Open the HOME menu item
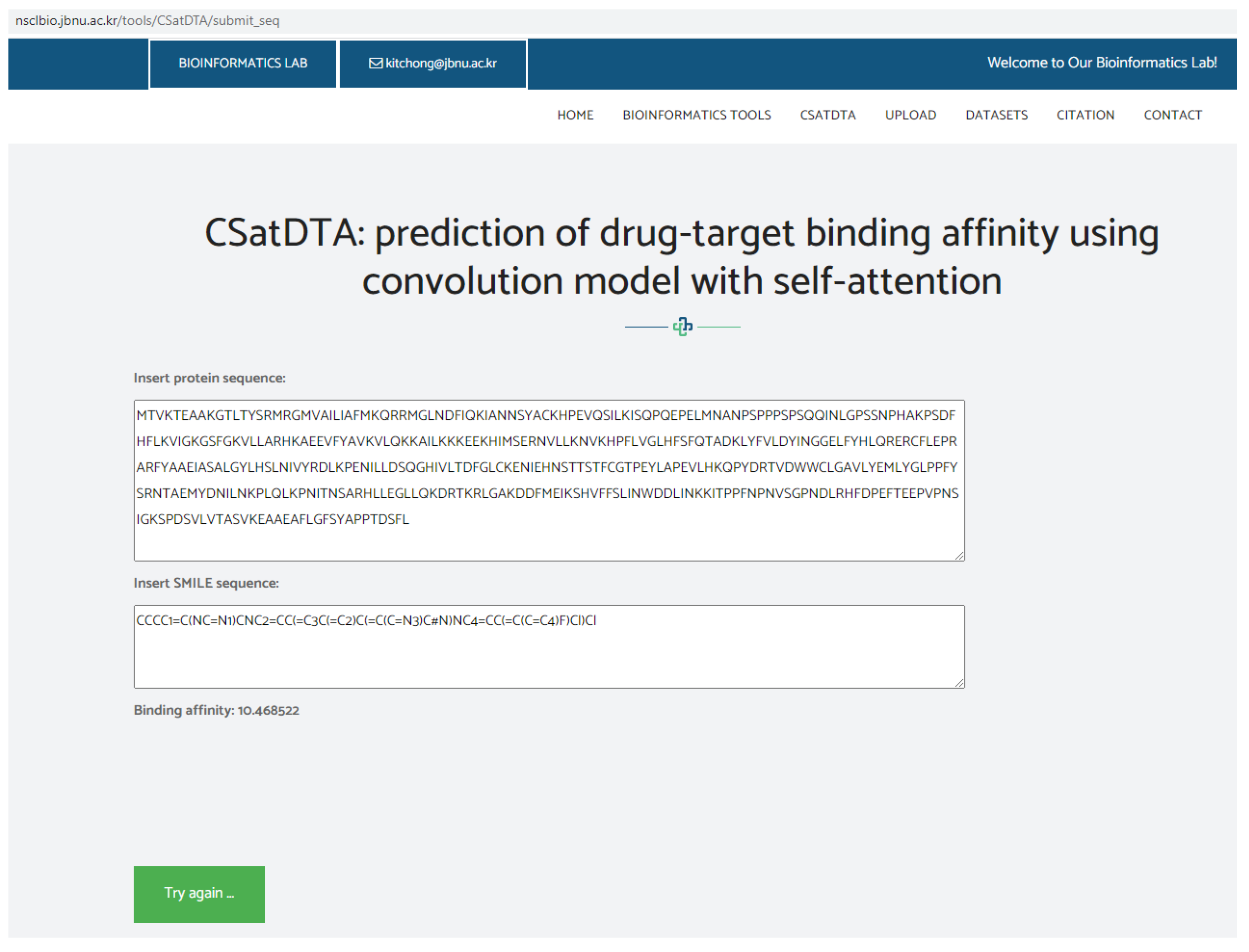1249x952 pixels. pyautogui.click(x=575, y=115)
